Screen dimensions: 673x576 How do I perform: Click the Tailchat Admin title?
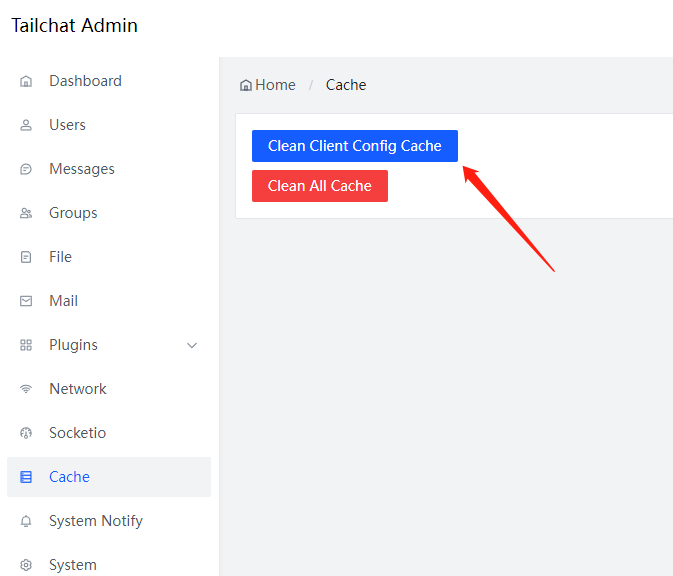[74, 25]
